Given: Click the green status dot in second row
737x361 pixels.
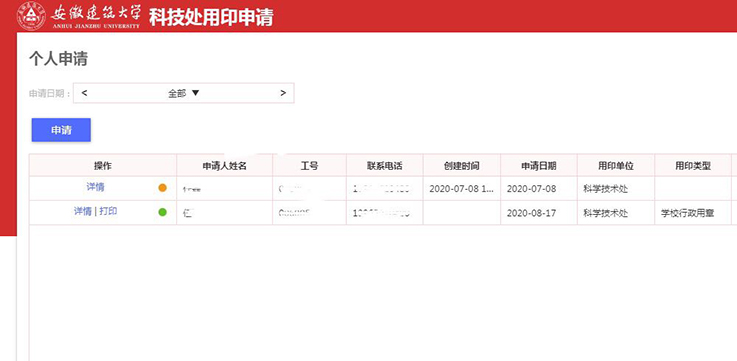Looking at the screenshot, I should point(163,212).
